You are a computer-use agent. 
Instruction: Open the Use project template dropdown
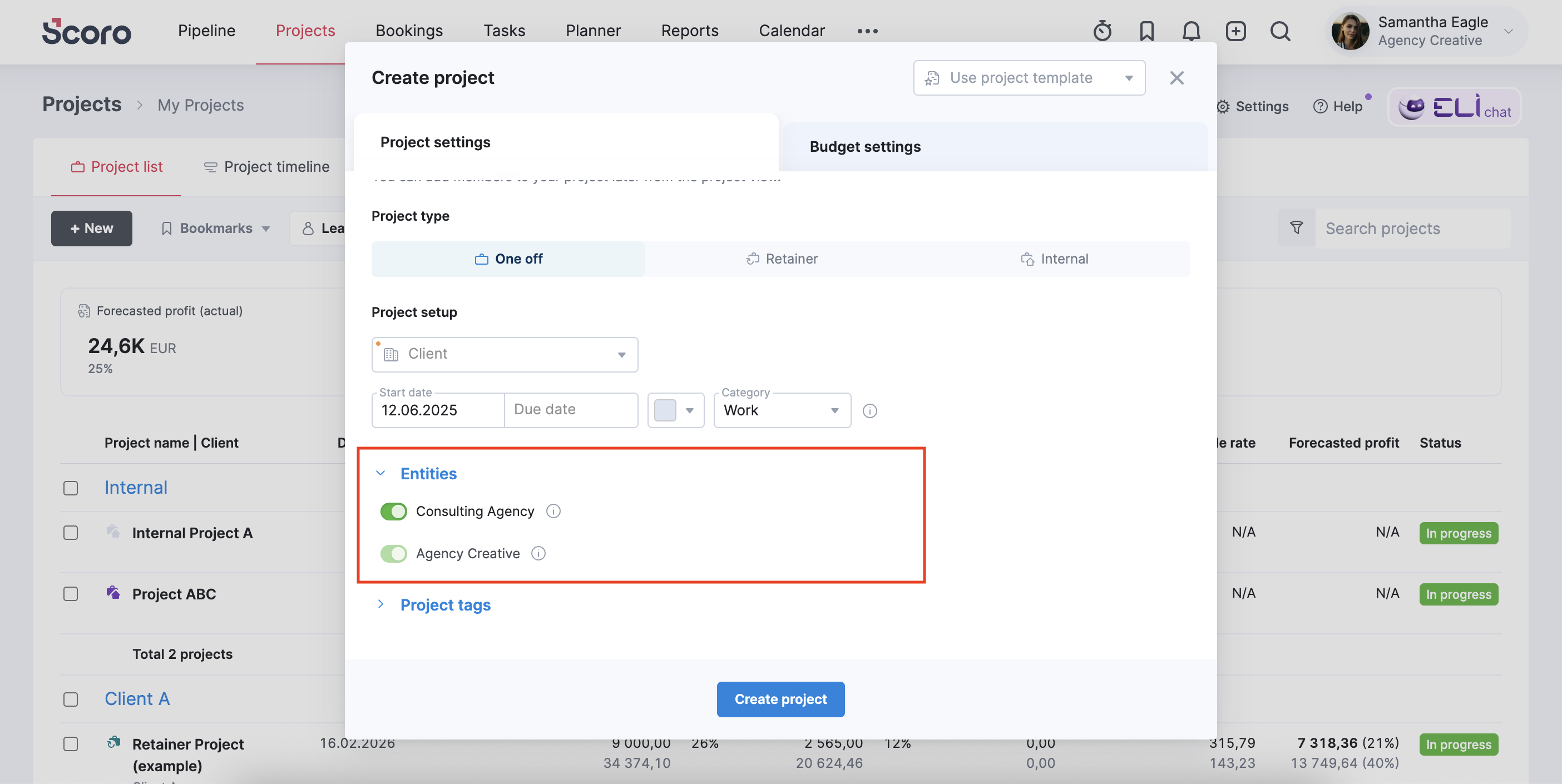pyautogui.click(x=1029, y=77)
